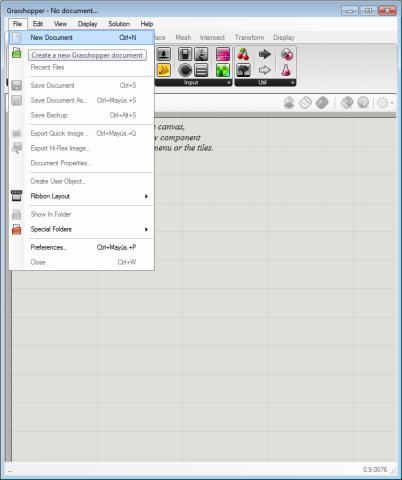This screenshot has height=480, width=402.
Task: Open the Display menu in menu bar
Action: 87,24
